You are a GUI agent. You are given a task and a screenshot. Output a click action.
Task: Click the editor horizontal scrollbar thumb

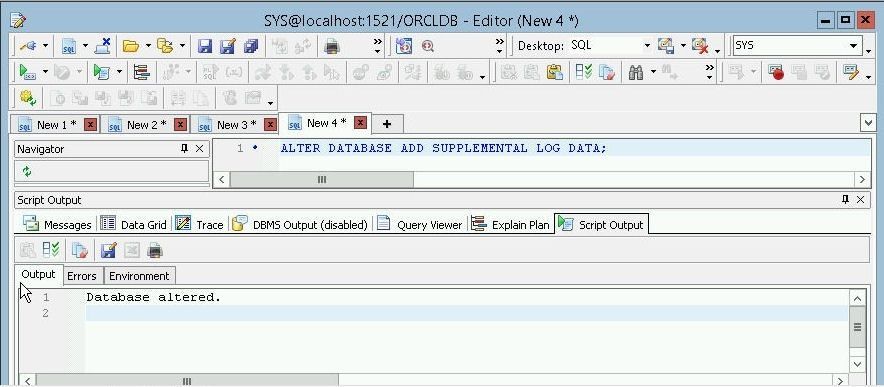coord(321,179)
